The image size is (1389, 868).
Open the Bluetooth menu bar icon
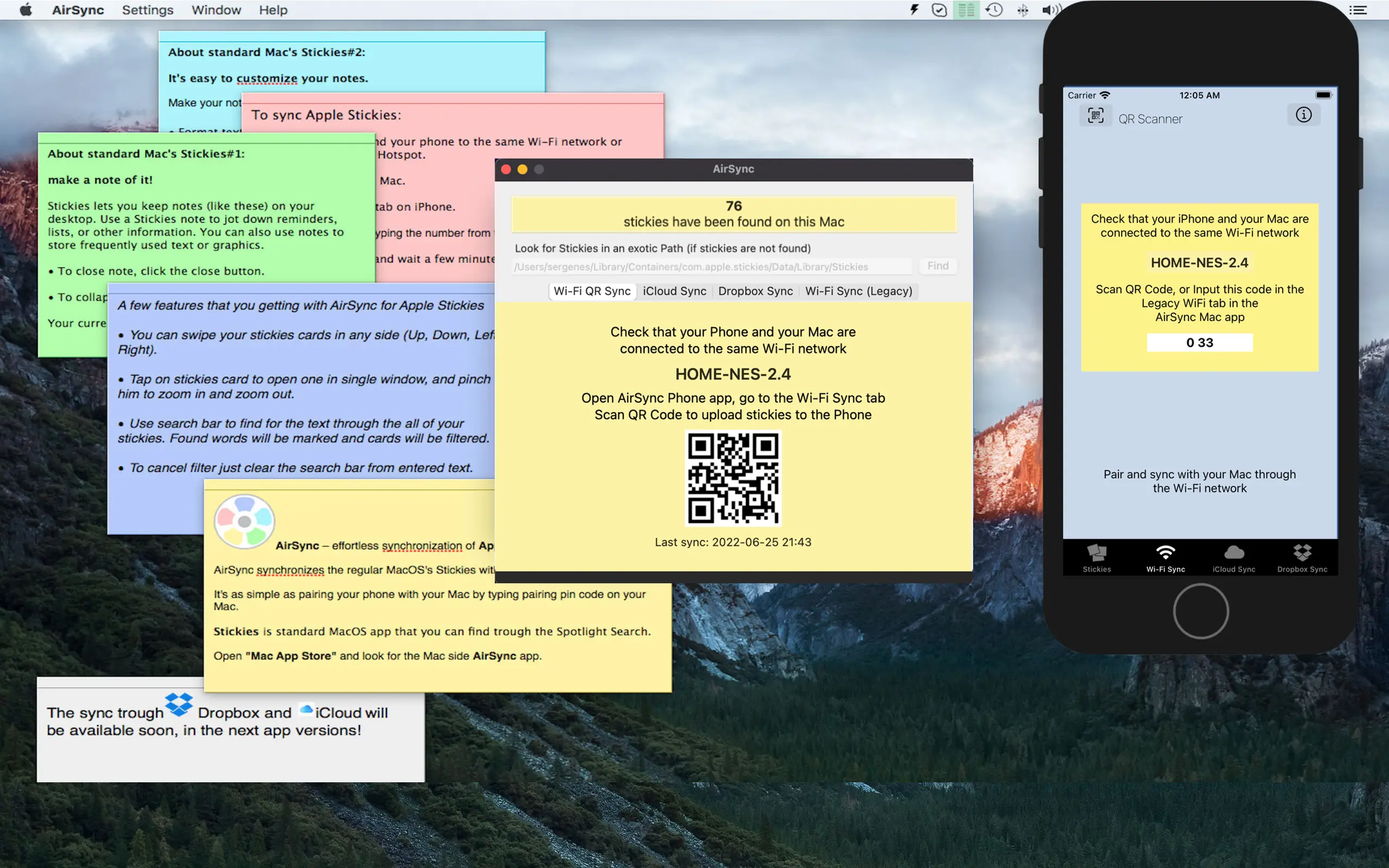1023,10
